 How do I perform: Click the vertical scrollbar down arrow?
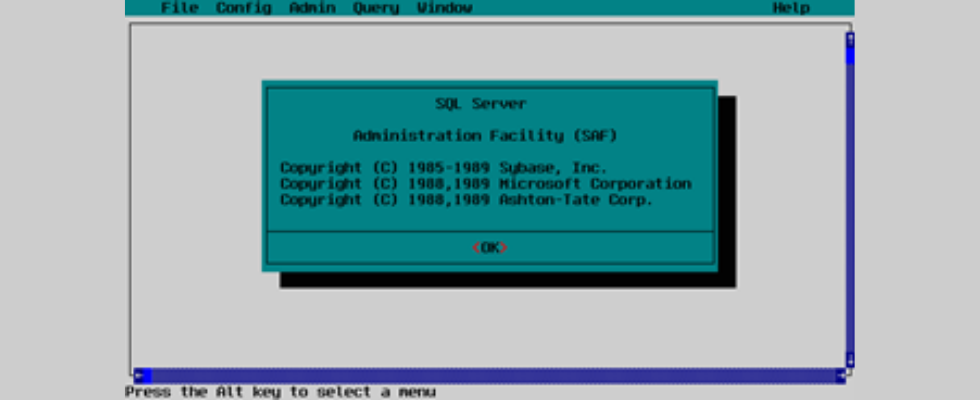click(850, 360)
